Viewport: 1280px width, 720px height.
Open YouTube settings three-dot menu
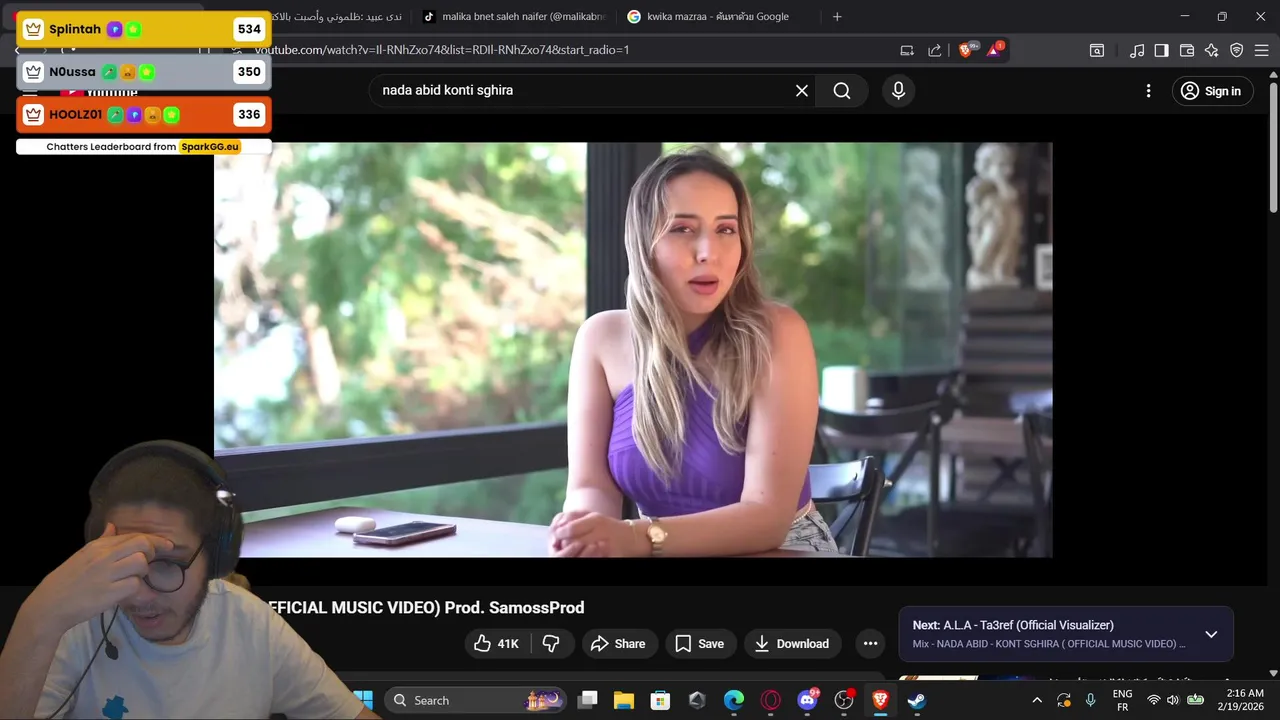pyautogui.click(x=1148, y=91)
